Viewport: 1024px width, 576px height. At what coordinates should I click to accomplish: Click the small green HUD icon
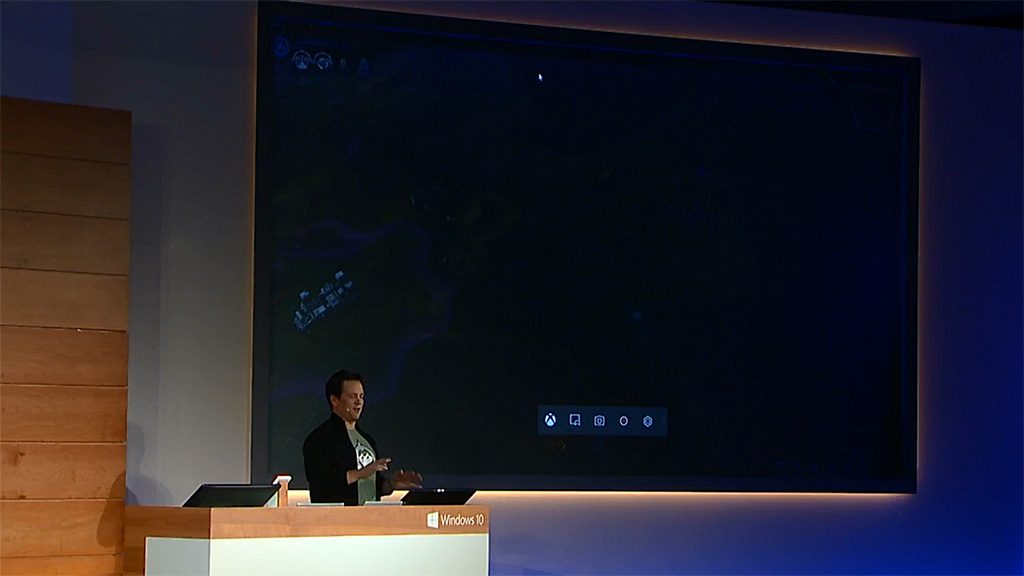pos(343,64)
